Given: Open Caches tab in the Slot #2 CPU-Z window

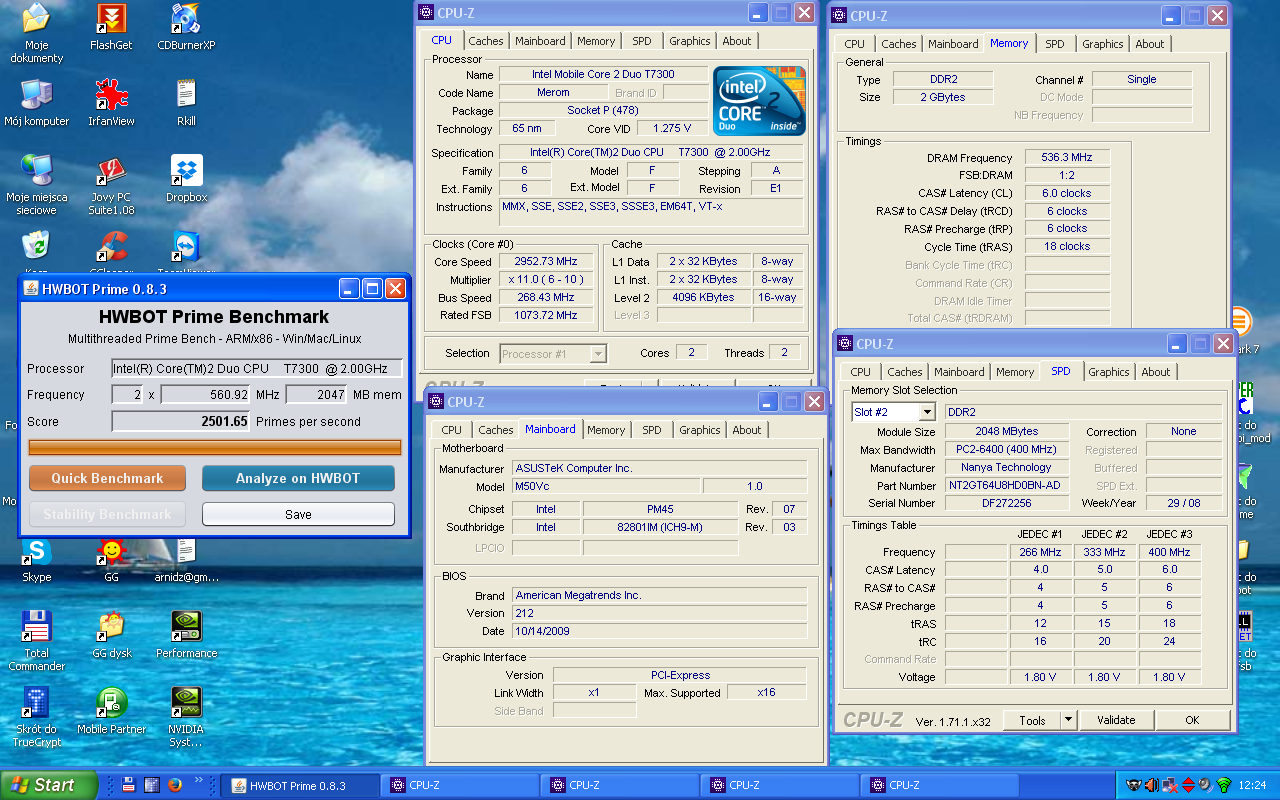Looking at the screenshot, I should click(x=905, y=372).
